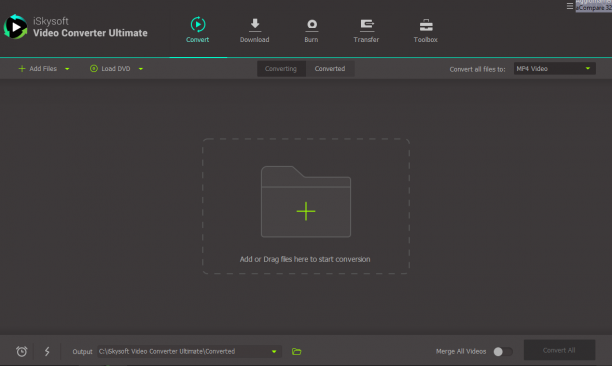
Task: Click the iSkysoft logo icon
Action: point(16,27)
